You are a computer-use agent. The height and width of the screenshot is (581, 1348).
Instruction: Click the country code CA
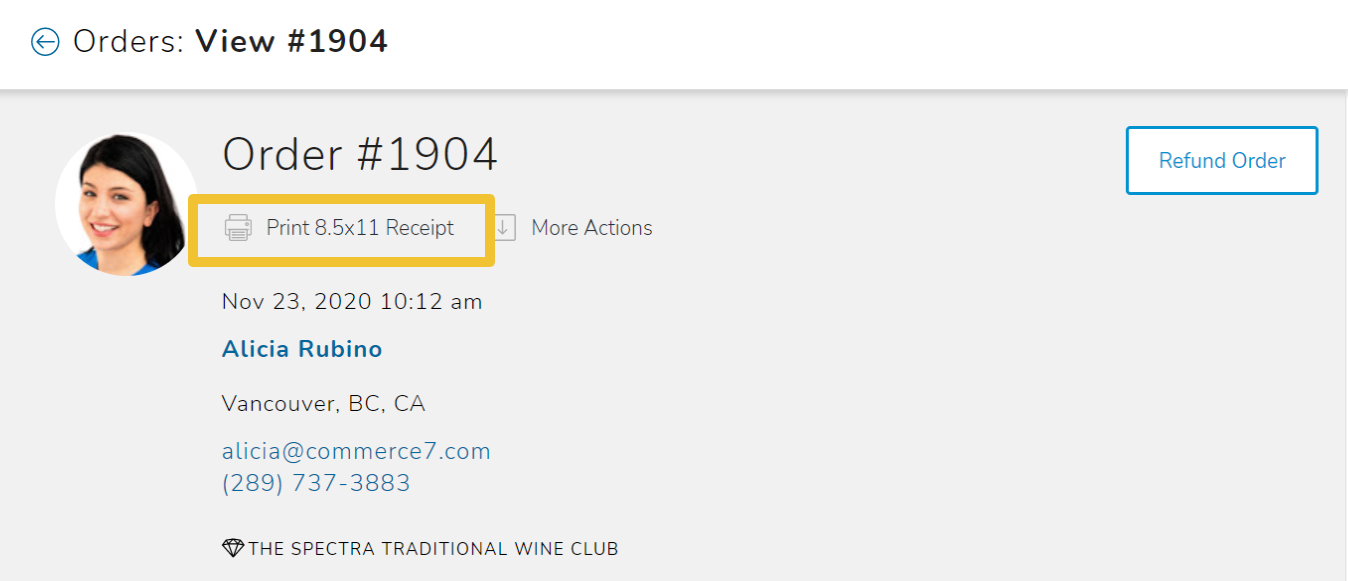tap(409, 404)
